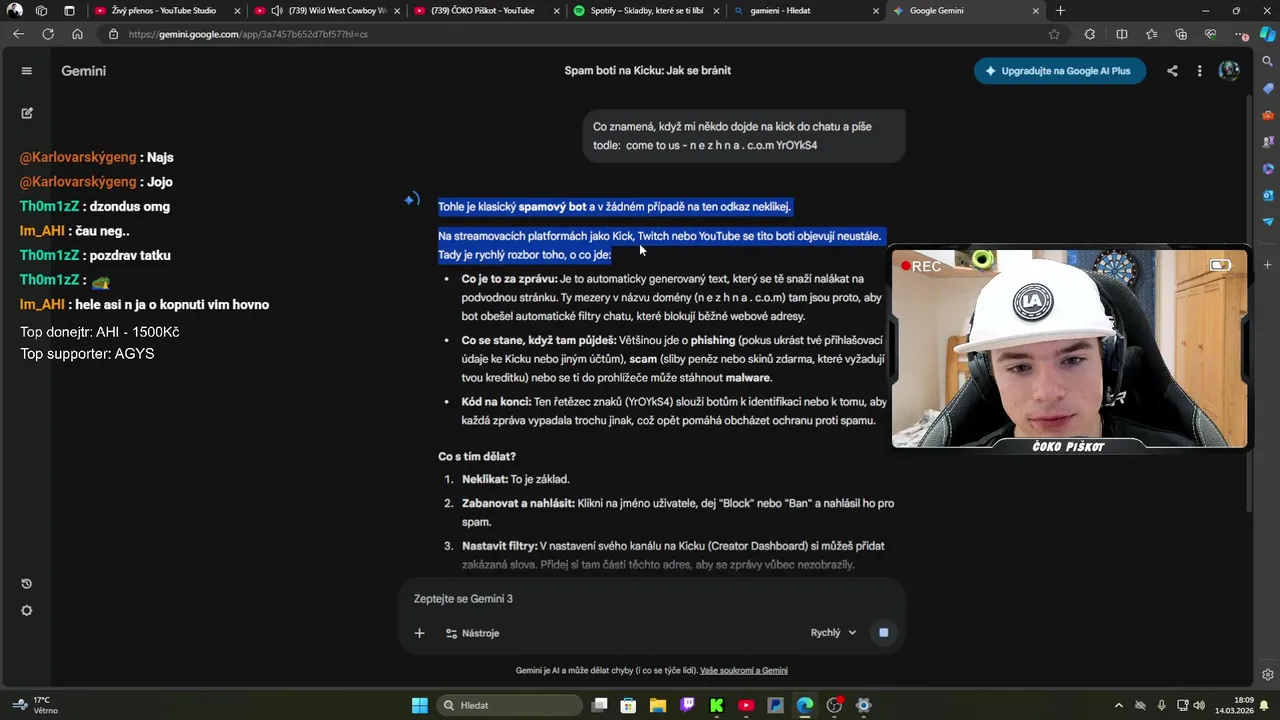
Task: Open Edge sidebar tools briefcase icon
Action: [1268, 115]
